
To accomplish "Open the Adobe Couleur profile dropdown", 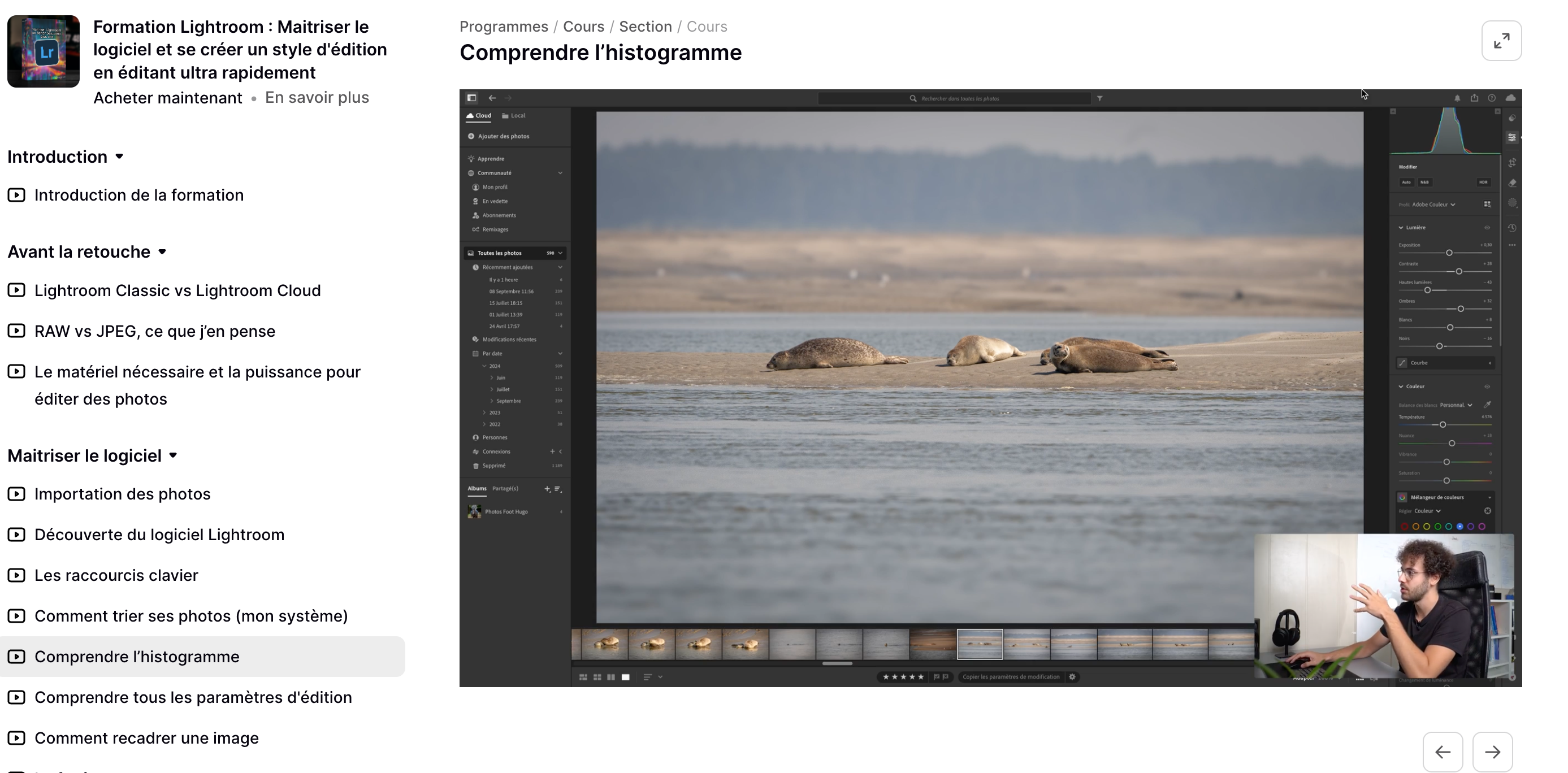I will tap(1433, 205).
